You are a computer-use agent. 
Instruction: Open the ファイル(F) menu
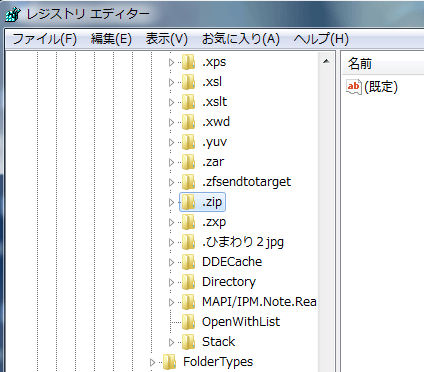click(44, 39)
